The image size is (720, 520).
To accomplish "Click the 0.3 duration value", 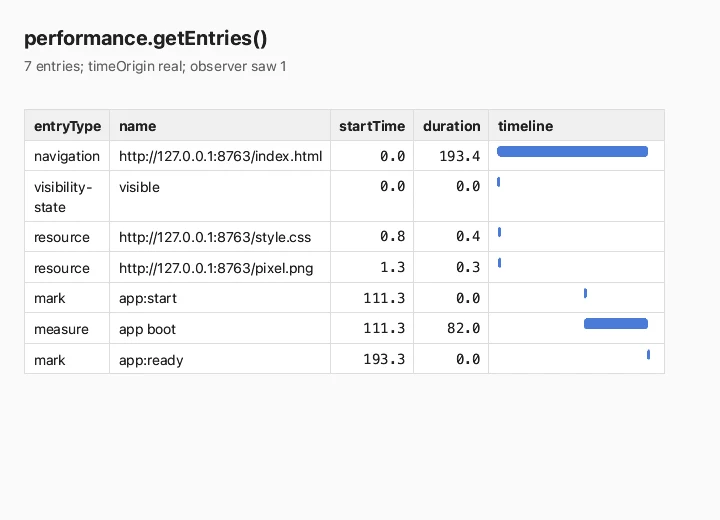I will (468, 267).
